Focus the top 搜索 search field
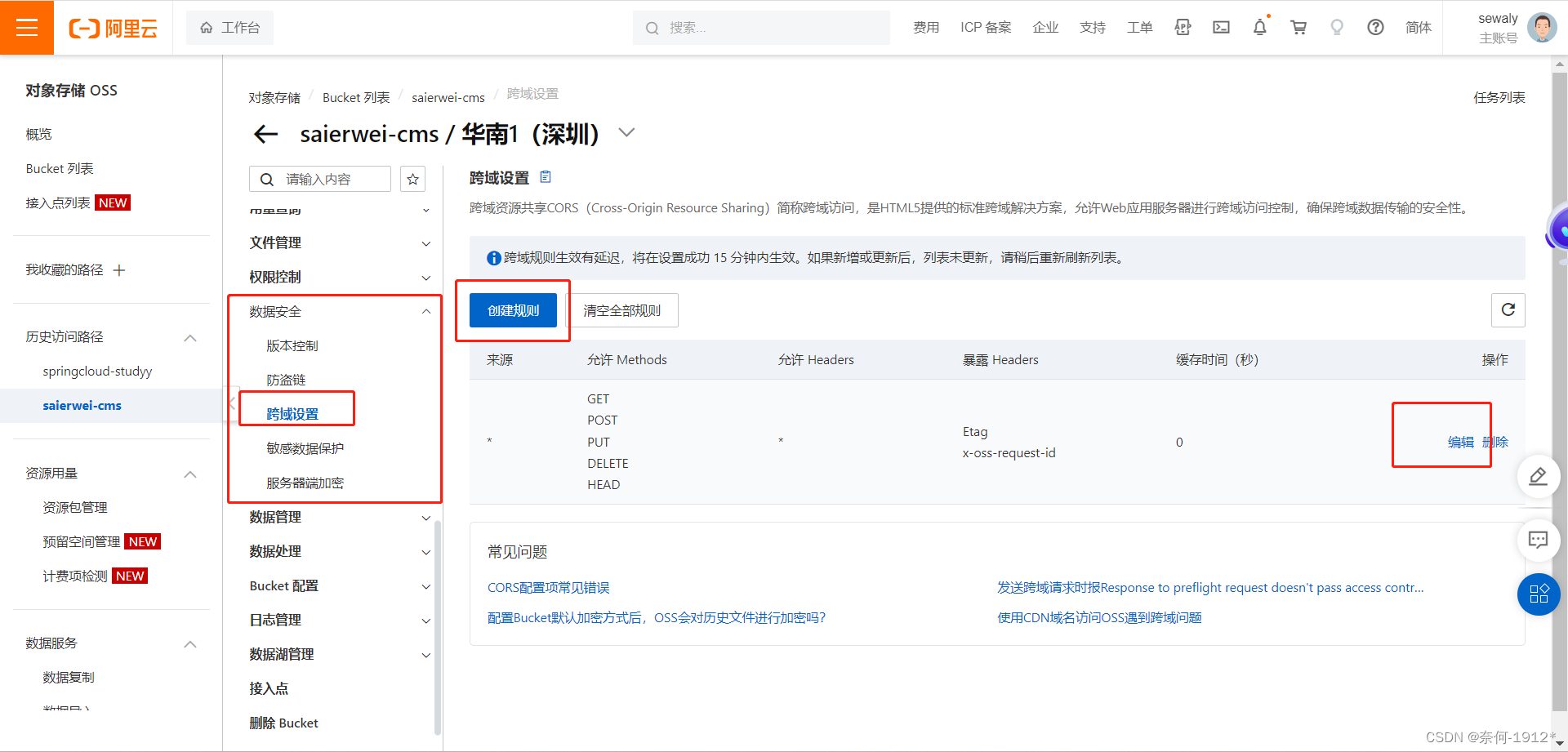Screen dimensions: 1568x752 tap(761, 28)
